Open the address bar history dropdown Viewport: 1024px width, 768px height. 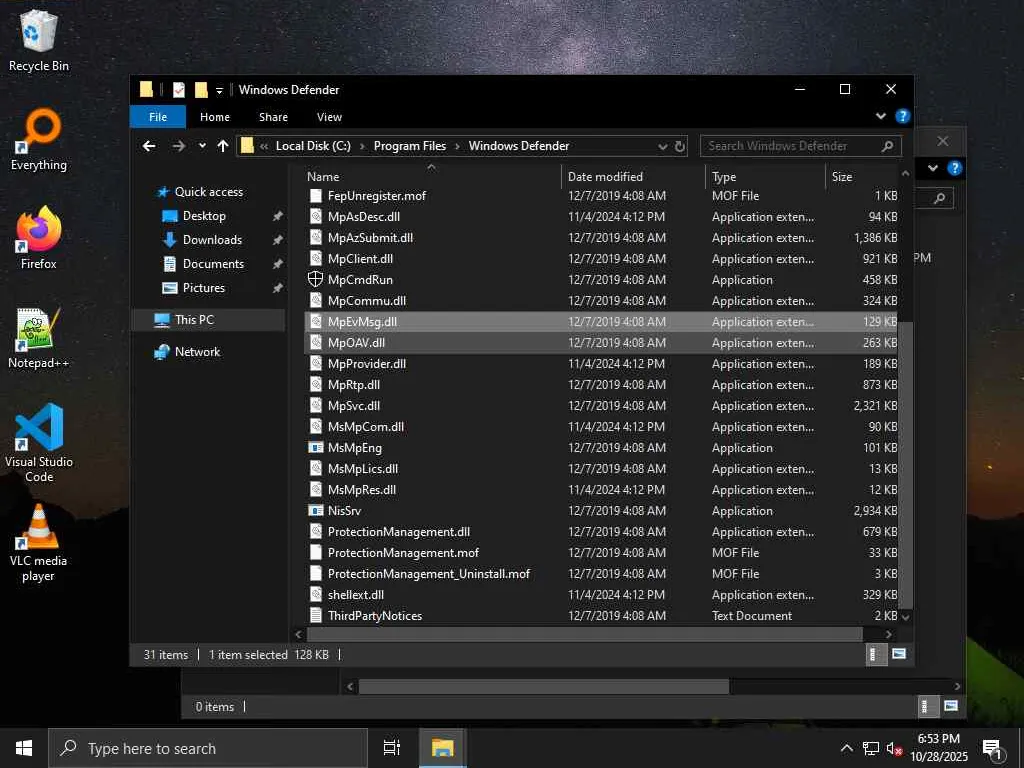click(663, 146)
